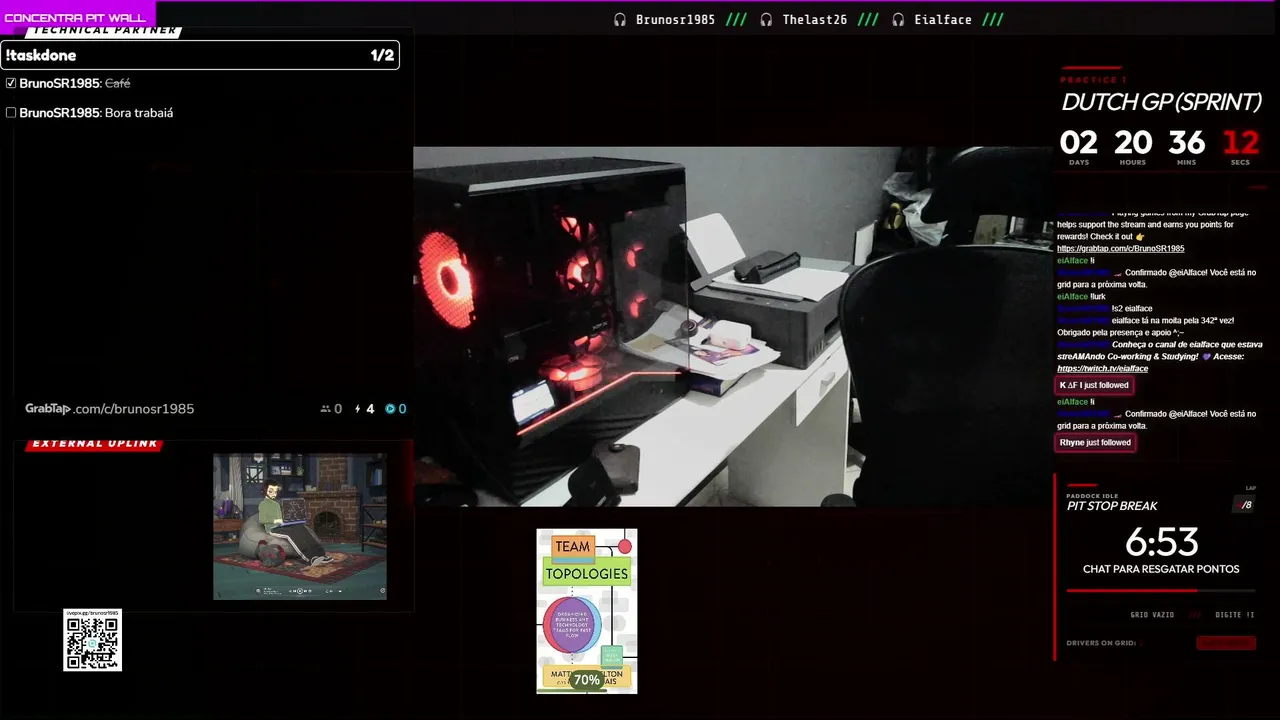
Task: Click the 'Obrigado pela presença e apoio' chat line
Action: tap(1120, 333)
